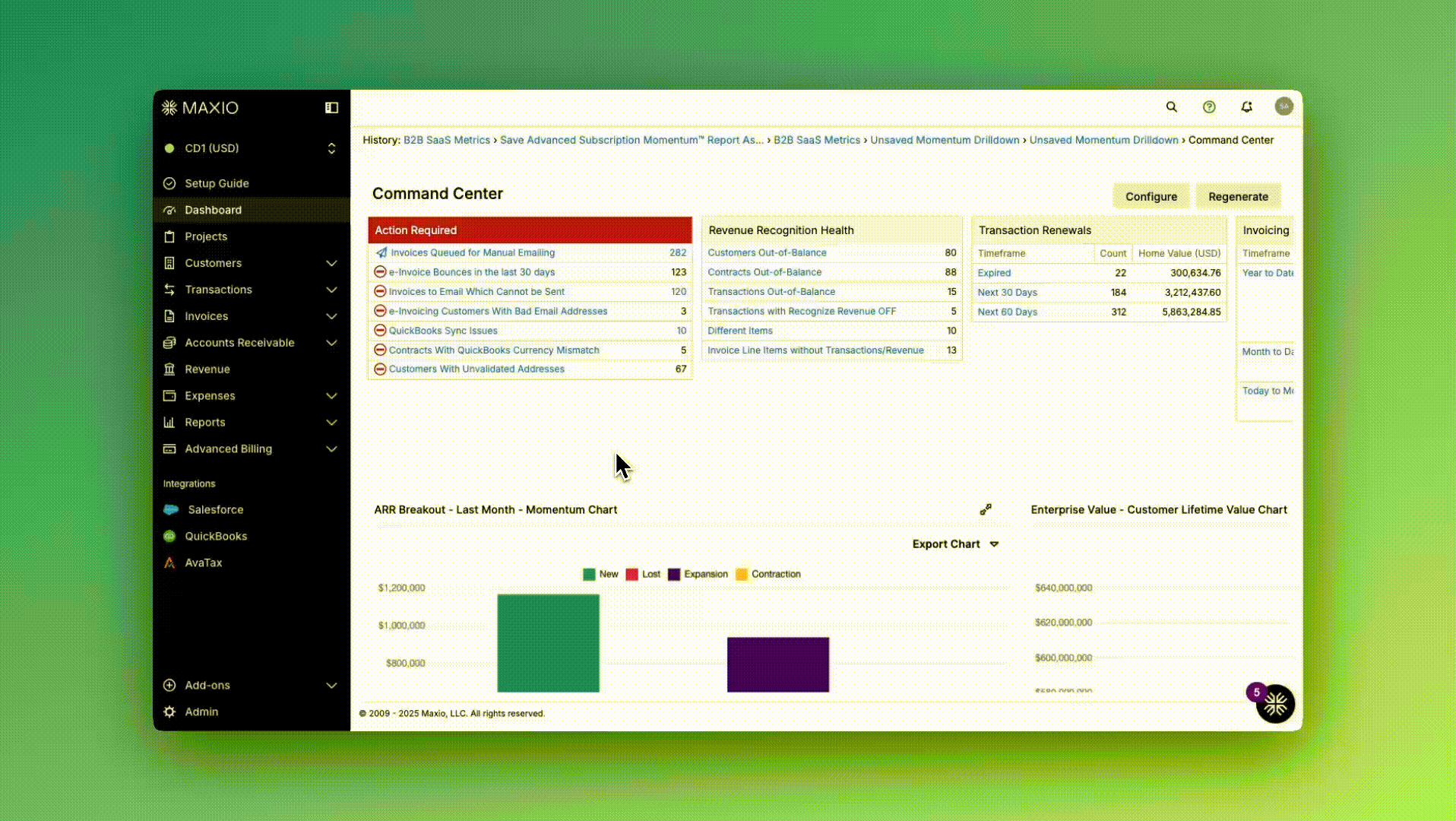
Task: Open Invoices Queued for Manual Emailing link
Action: point(472,252)
